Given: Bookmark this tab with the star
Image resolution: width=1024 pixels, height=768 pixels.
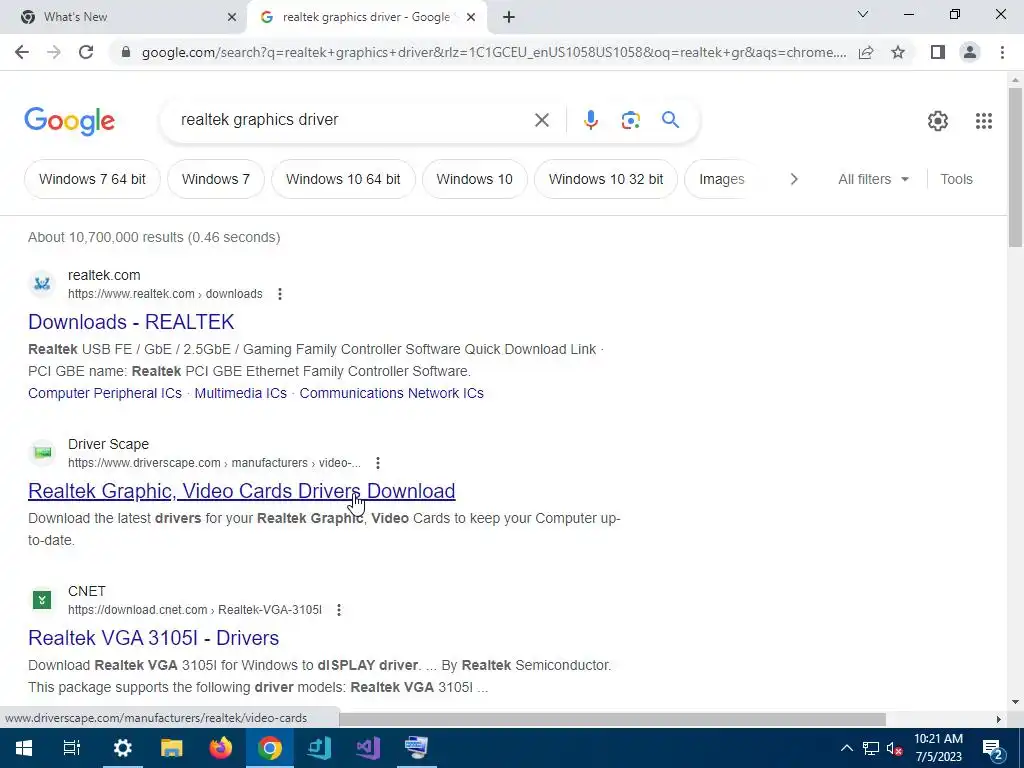Looking at the screenshot, I should point(898,52).
